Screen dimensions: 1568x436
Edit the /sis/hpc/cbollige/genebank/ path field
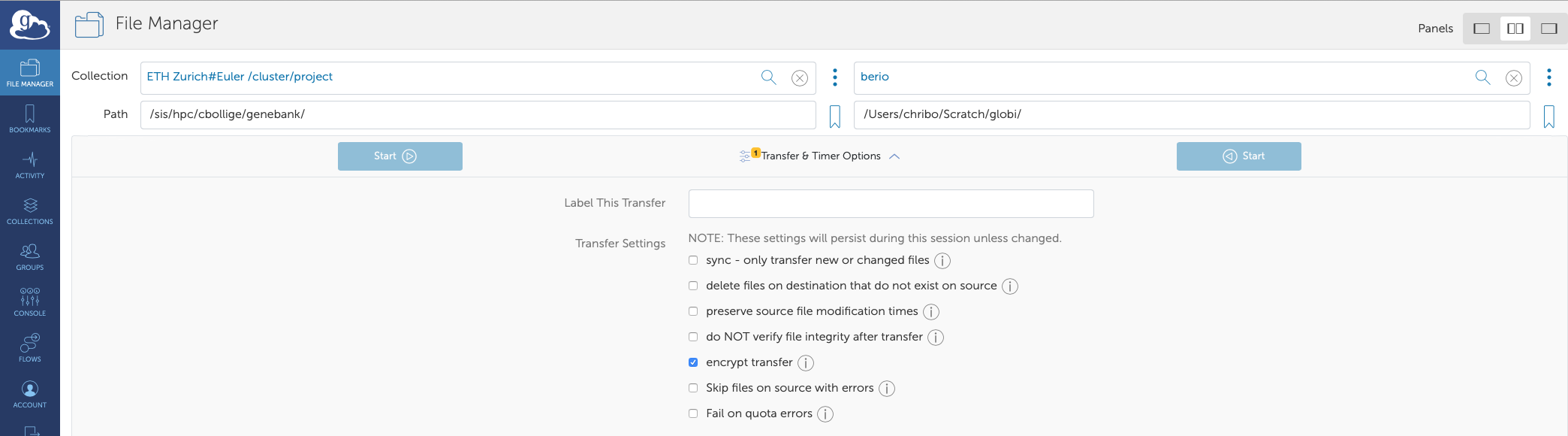(478, 115)
